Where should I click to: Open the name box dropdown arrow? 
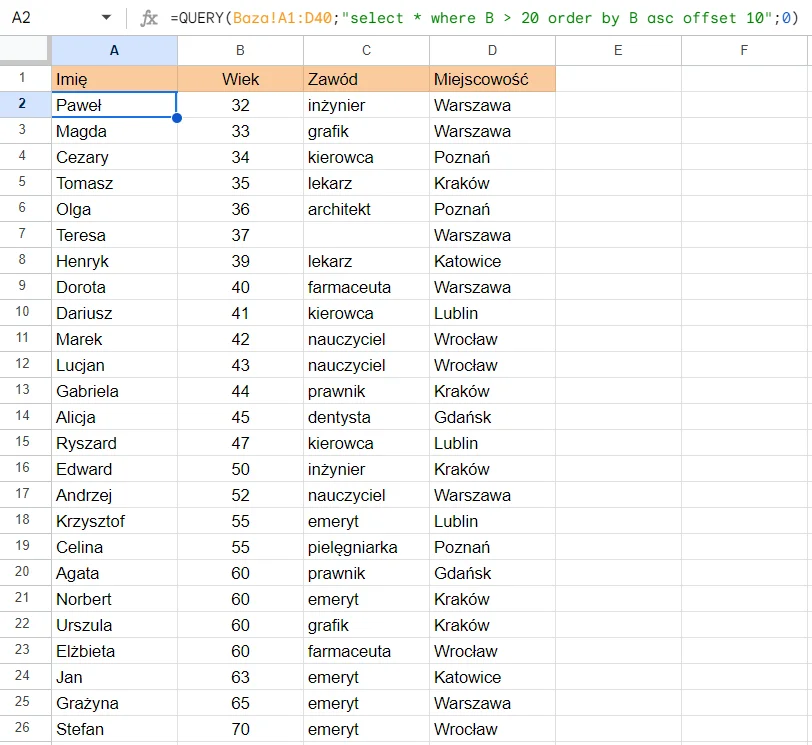(107, 18)
